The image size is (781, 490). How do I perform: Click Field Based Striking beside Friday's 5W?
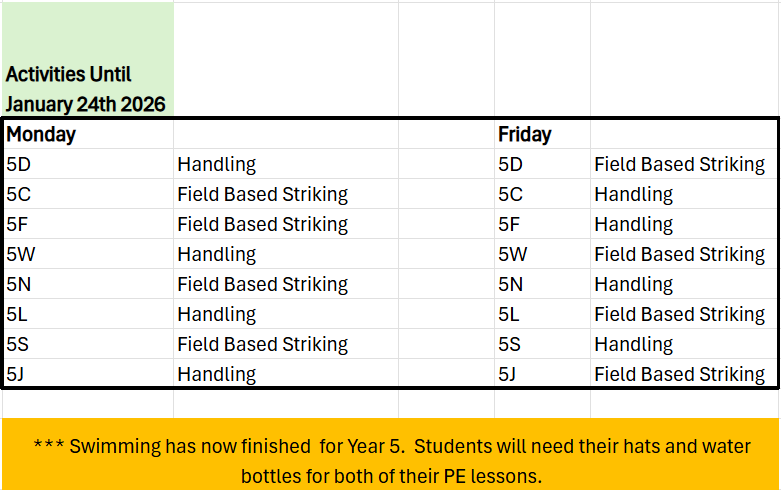[x=679, y=254]
